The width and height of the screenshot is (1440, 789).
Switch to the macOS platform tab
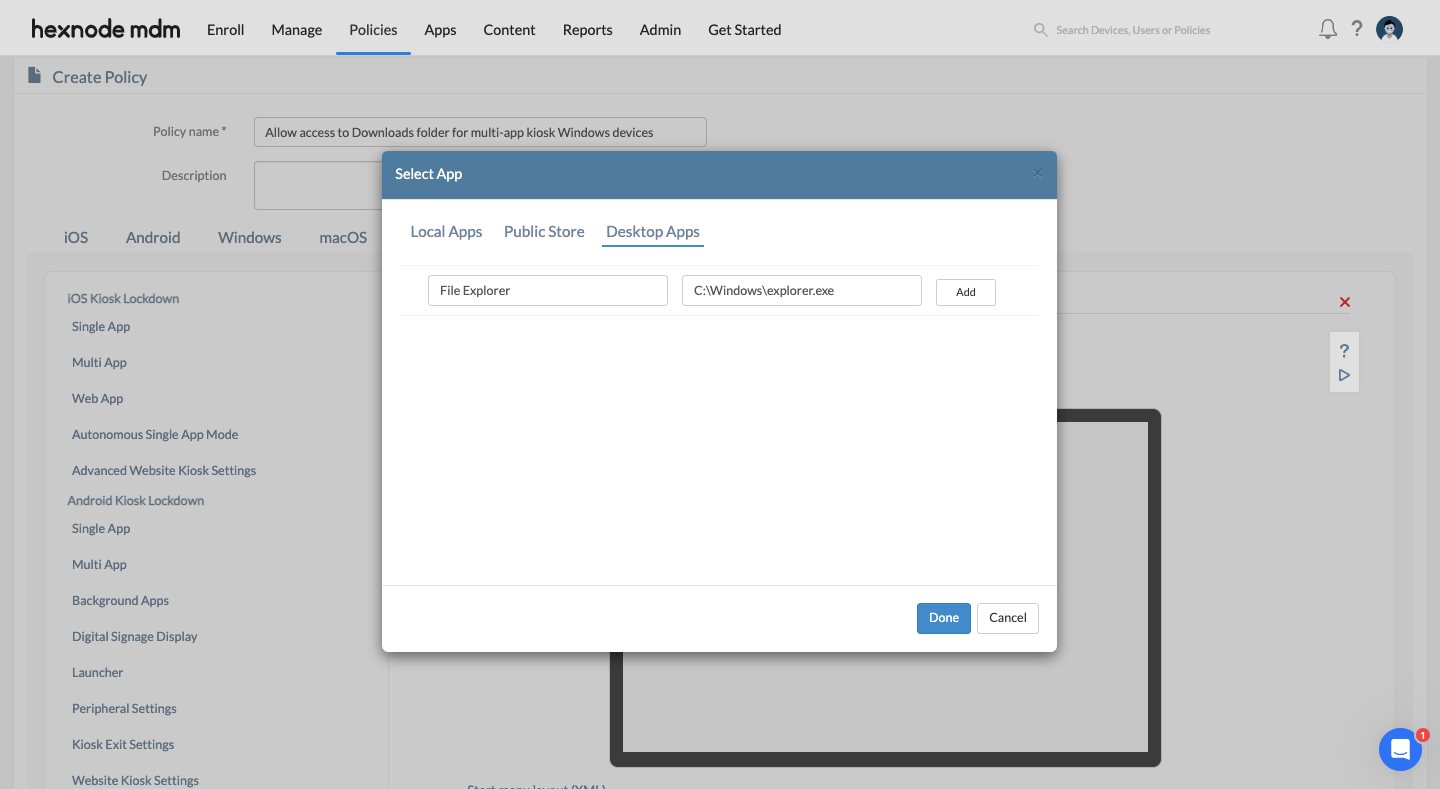click(x=343, y=238)
